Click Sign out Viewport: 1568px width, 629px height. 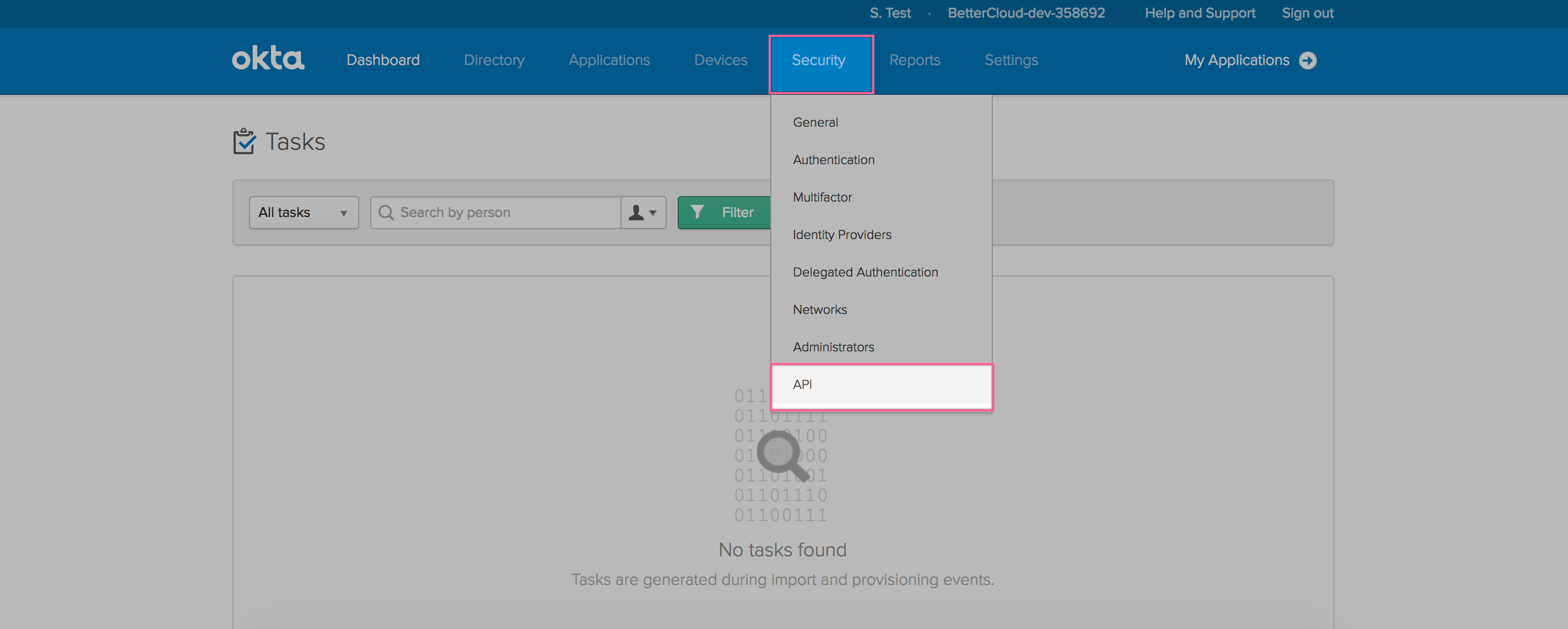coord(1307,13)
